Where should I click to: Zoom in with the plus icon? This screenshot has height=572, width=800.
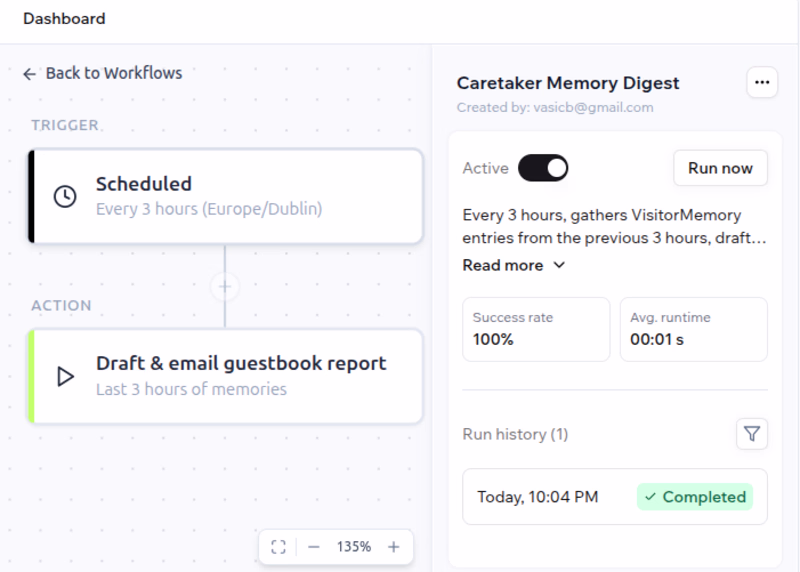393,547
